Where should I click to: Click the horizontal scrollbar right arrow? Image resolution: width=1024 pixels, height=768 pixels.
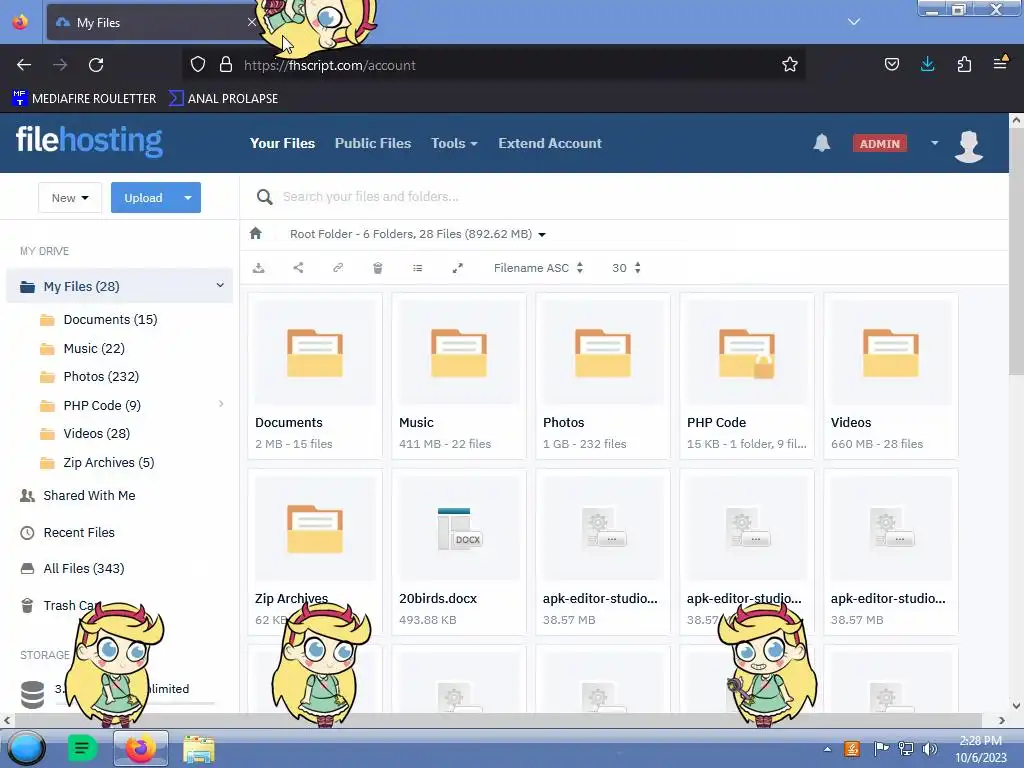click(1002, 720)
